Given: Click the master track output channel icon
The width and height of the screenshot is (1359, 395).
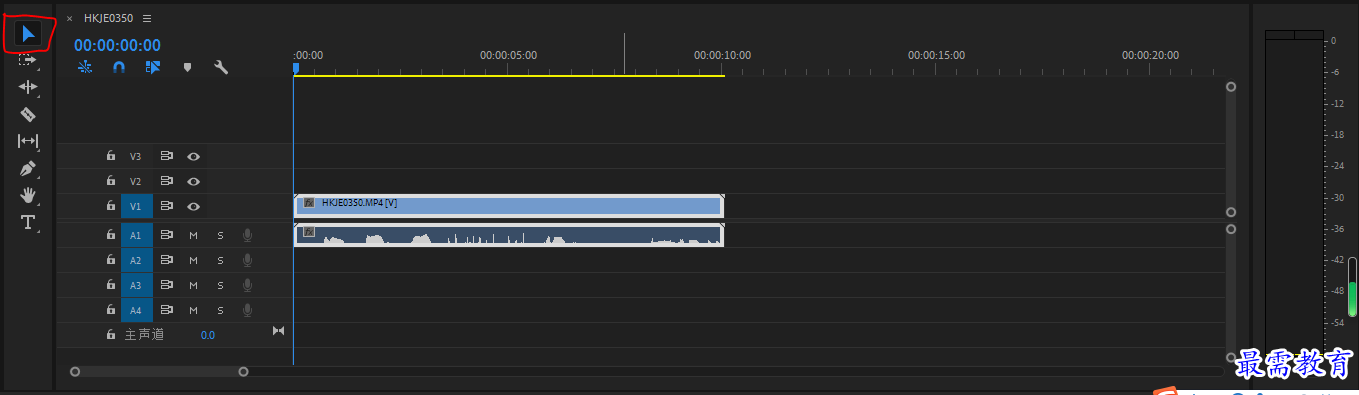Looking at the screenshot, I should click(279, 331).
